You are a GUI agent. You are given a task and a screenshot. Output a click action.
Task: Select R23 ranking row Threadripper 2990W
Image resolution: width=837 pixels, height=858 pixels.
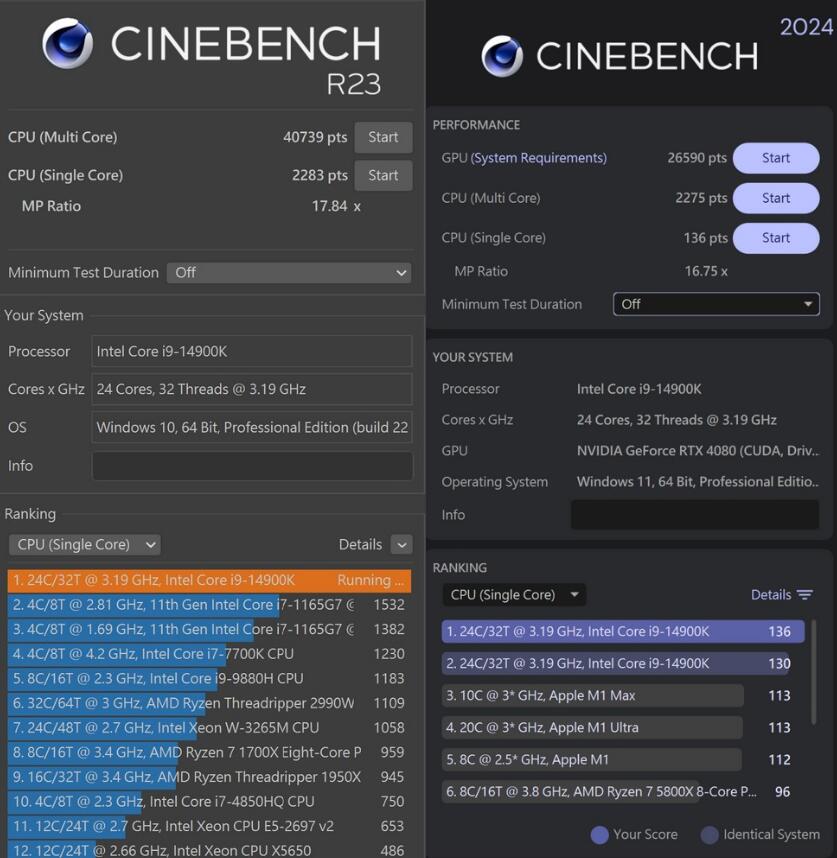point(210,704)
